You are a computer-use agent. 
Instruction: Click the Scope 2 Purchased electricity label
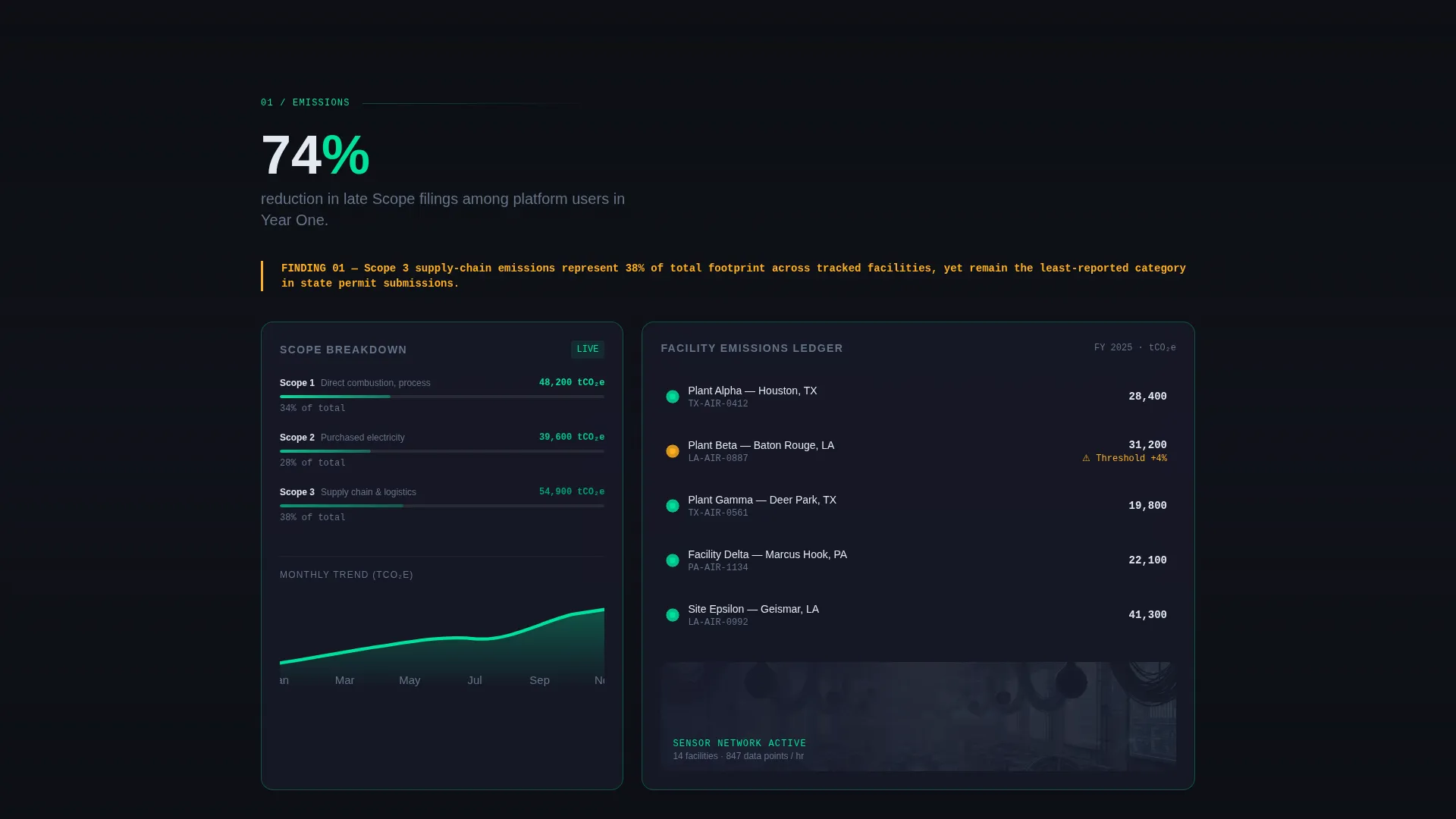[x=342, y=438]
